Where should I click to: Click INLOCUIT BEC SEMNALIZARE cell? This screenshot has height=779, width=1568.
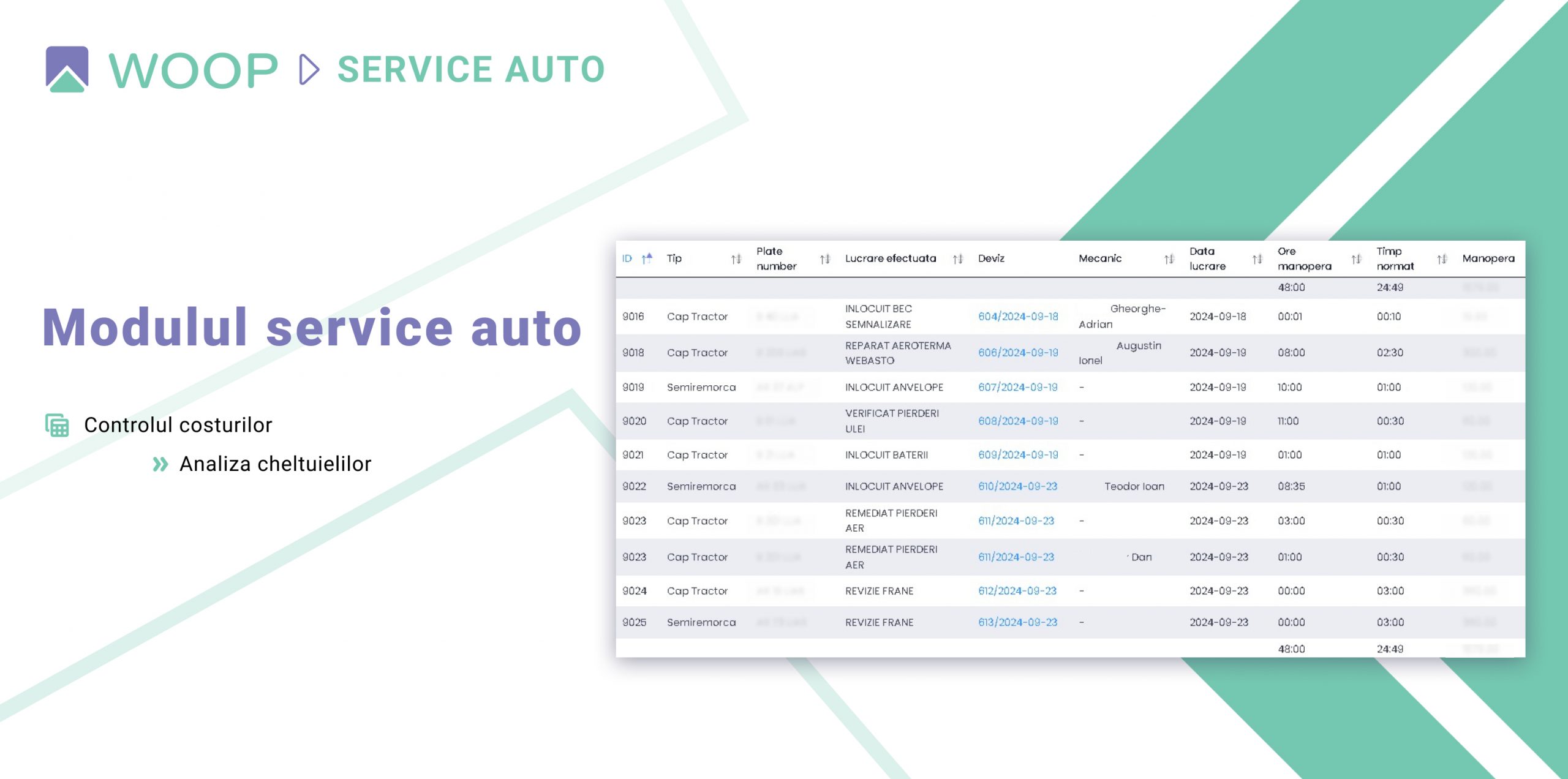coord(878,317)
